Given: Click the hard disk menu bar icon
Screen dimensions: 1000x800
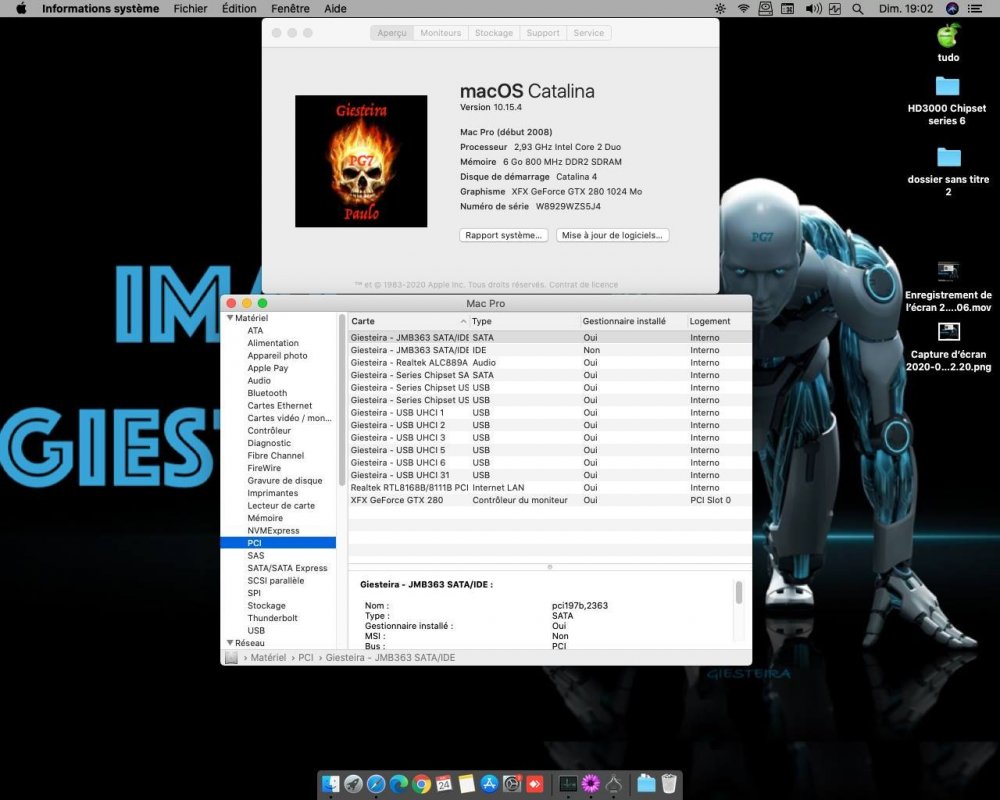Looking at the screenshot, I should point(765,8).
